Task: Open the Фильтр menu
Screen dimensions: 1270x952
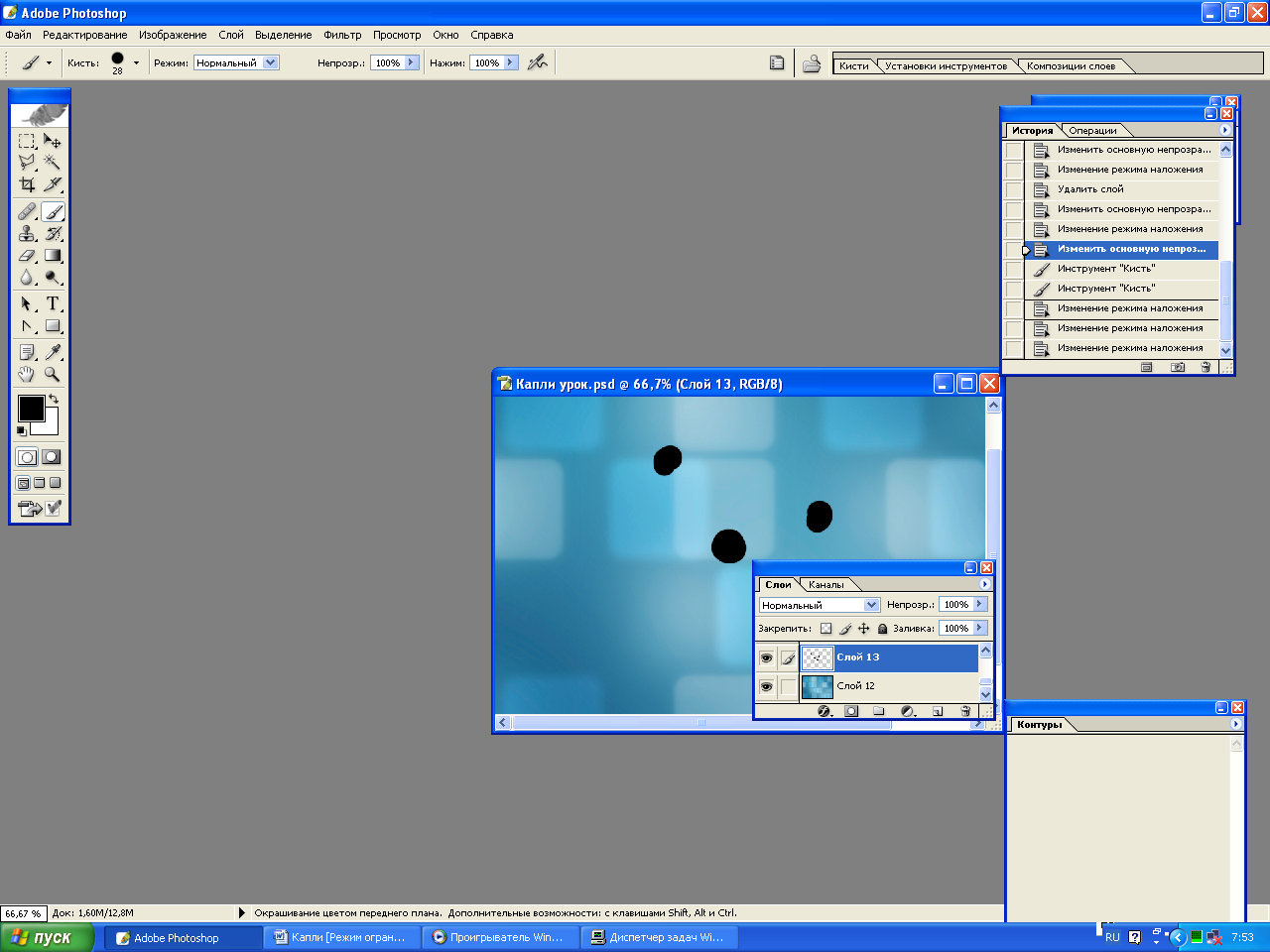Action: tap(342, 35)
